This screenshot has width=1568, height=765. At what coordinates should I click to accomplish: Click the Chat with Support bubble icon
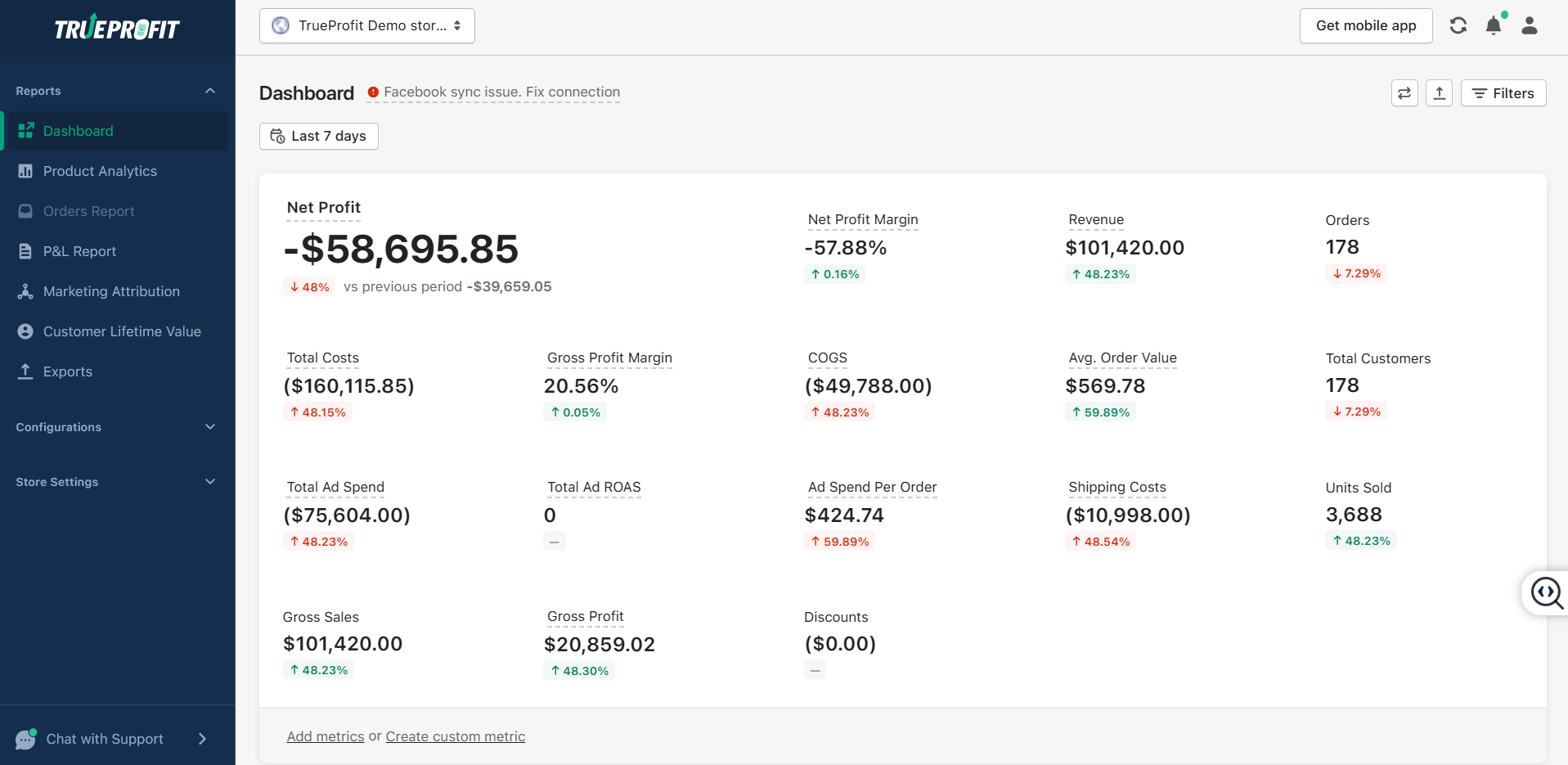[26, 739]
